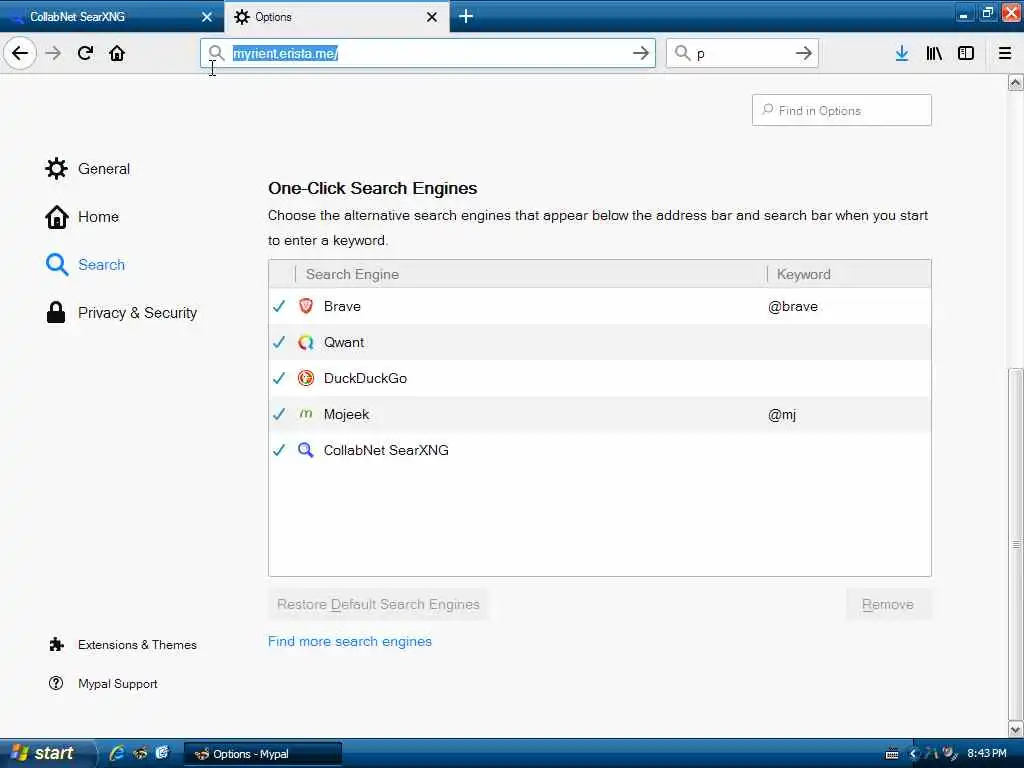
Task: Click the Mypal Support question mark icon
Action: [x=56, y=683]
